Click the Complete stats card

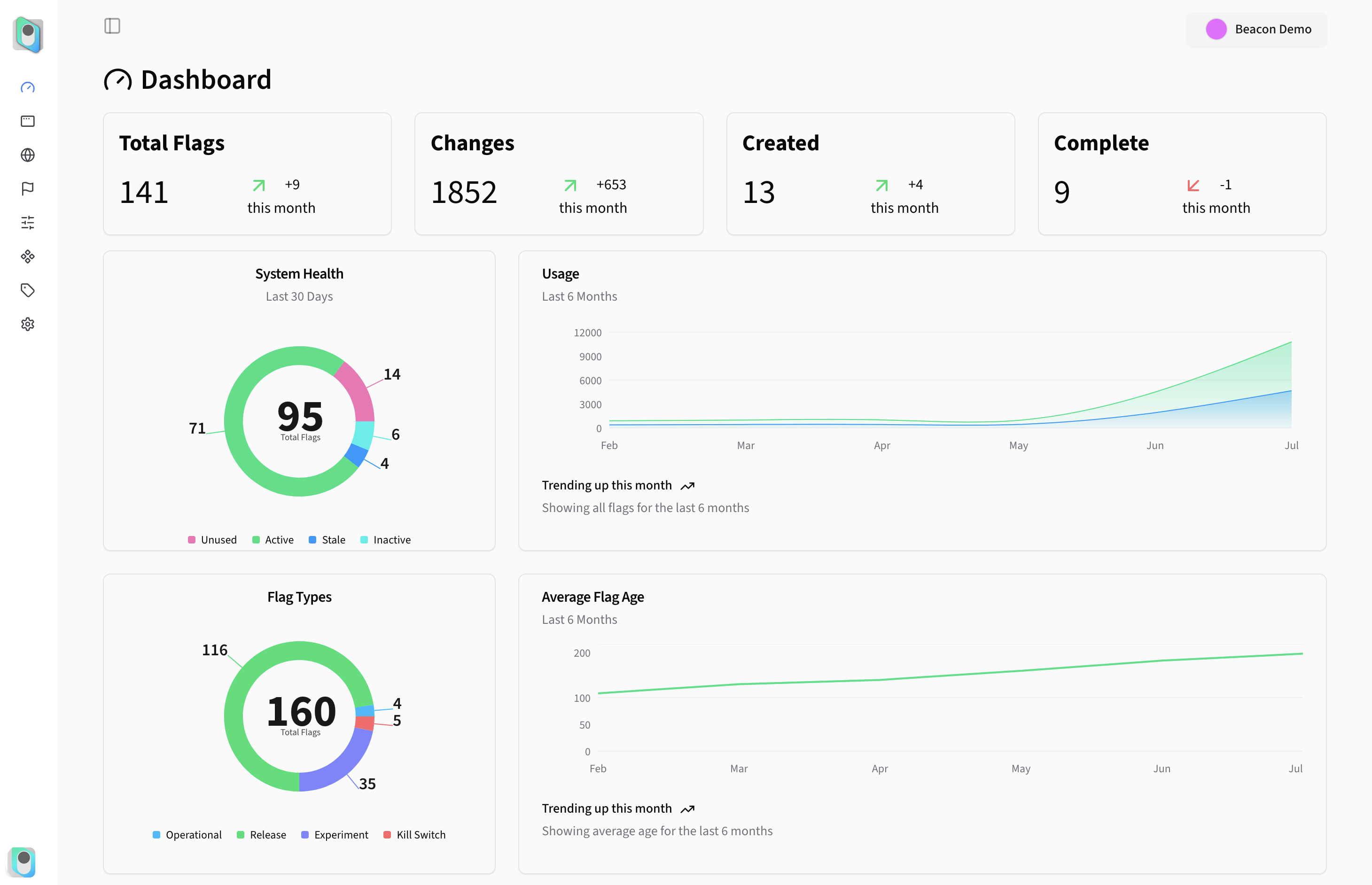1182,173
